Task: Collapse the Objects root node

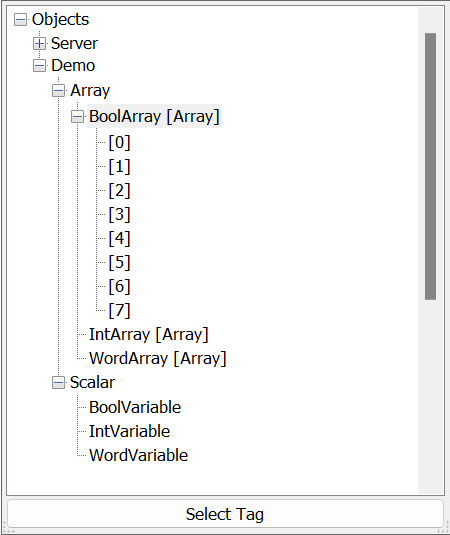Action: click(x=20, y=19)
